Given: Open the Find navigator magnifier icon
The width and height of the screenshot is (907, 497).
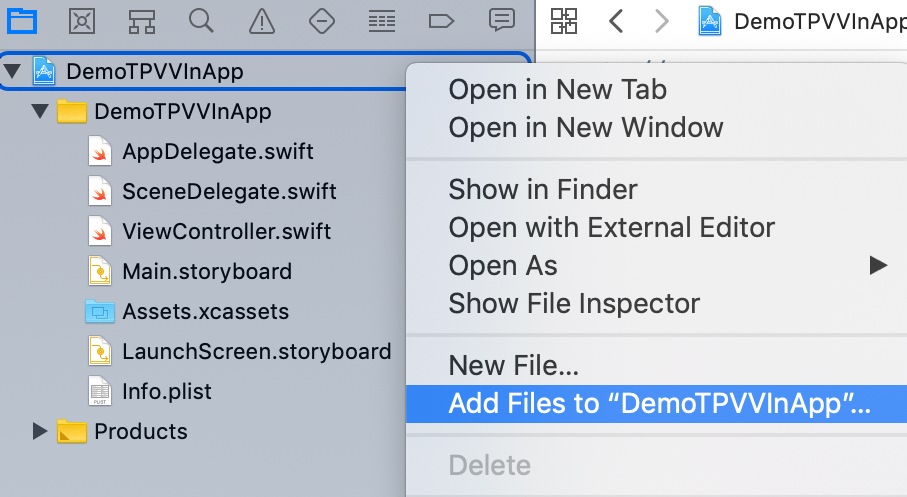Looking at the screenshot, I should tap(201, 19).
